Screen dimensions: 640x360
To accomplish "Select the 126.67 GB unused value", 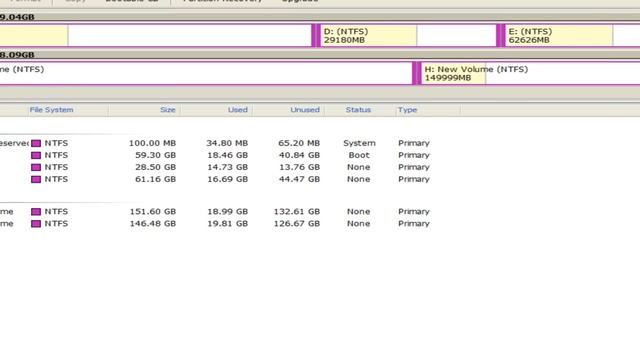I will (297, 224).
